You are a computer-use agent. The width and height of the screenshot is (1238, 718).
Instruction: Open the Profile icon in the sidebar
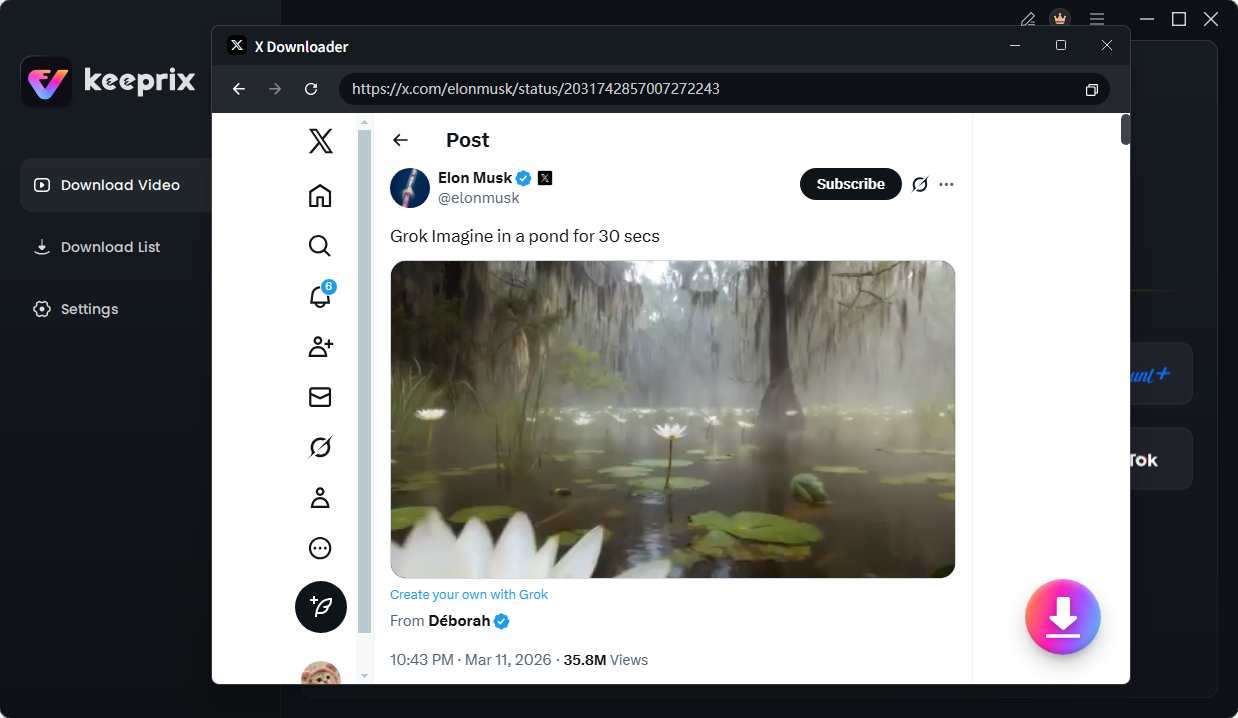tap(320, 497)
